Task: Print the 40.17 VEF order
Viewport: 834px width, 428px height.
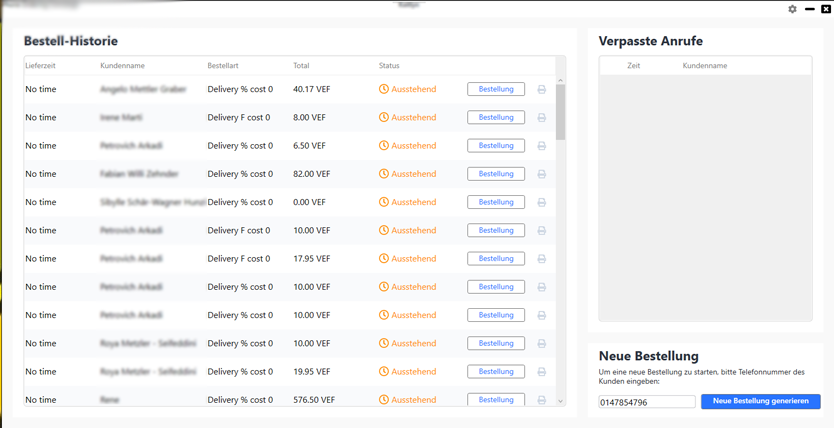Action: point(541,90)
